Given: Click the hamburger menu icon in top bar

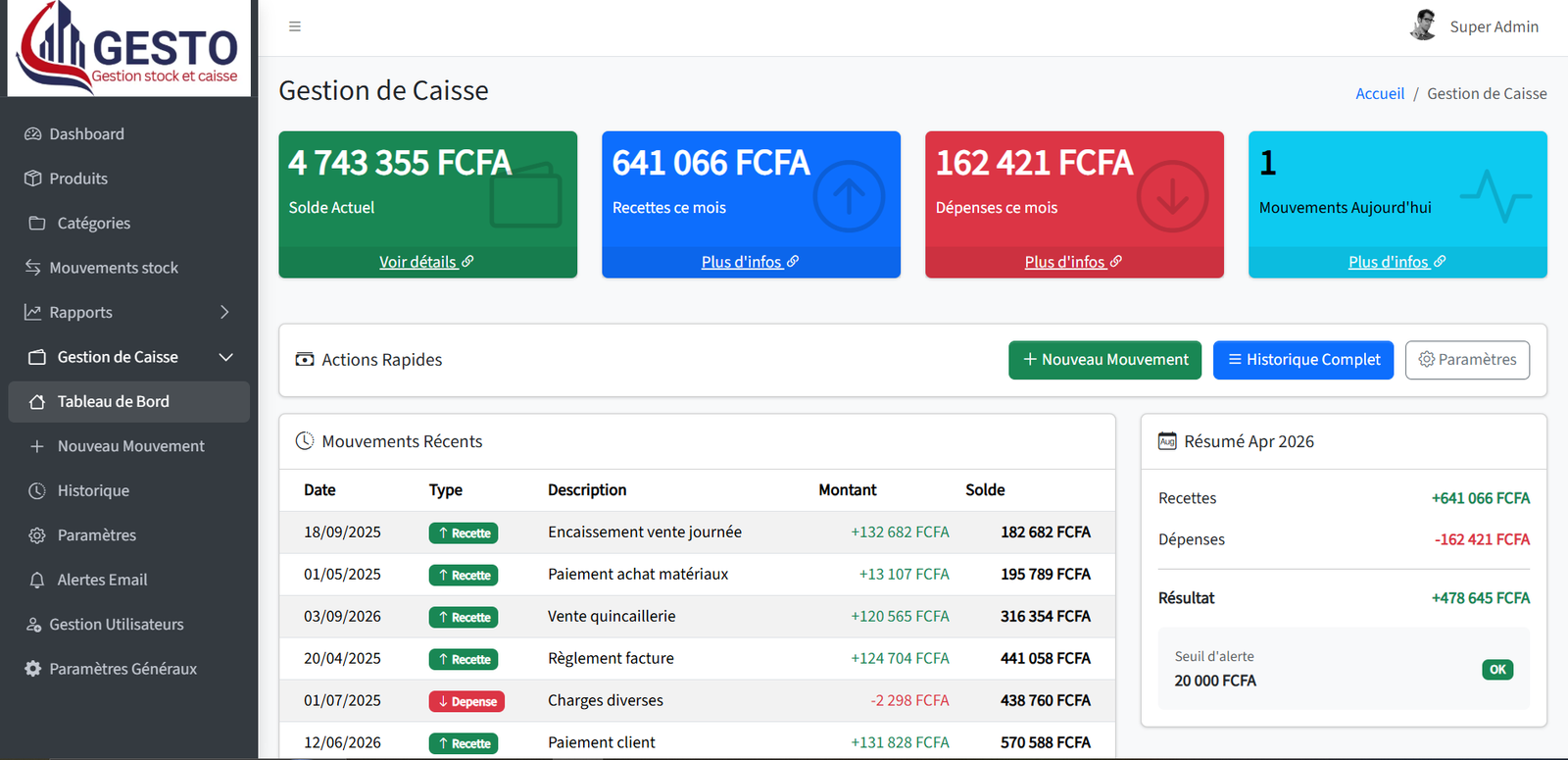Looking at the screenshot, I should 295,26.
